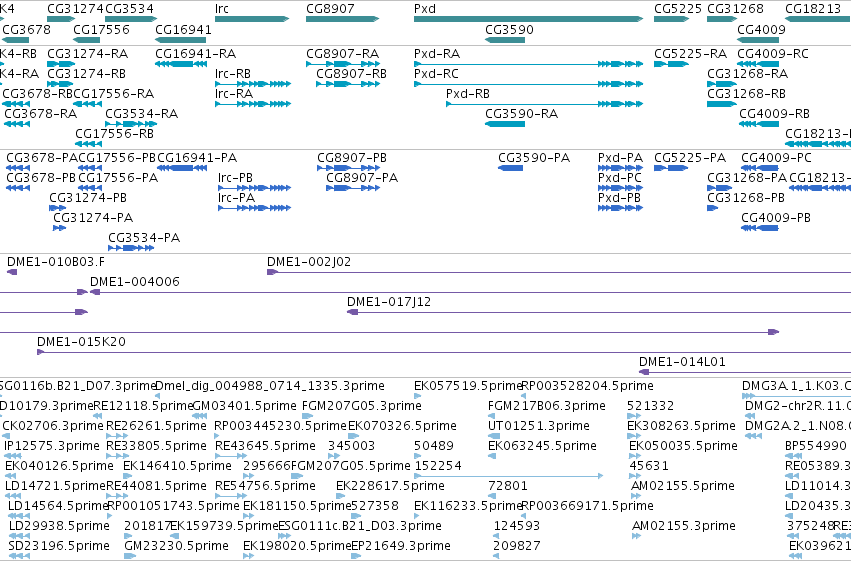Screen dimensions: 851x561
Task: Click the Pxd-RB transcript label
Action: (x=468, y=94)
